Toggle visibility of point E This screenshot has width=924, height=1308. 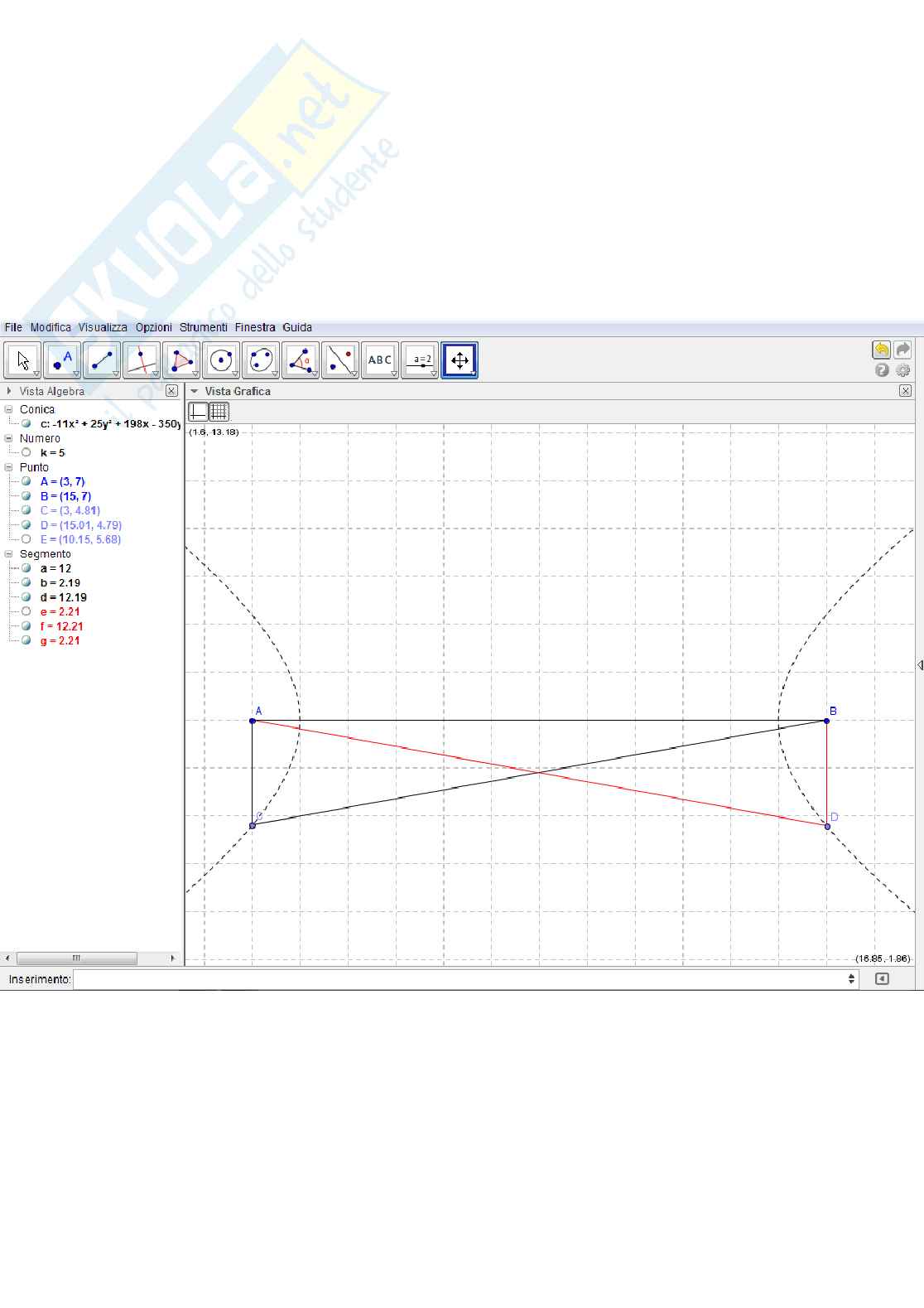point(26,539)
